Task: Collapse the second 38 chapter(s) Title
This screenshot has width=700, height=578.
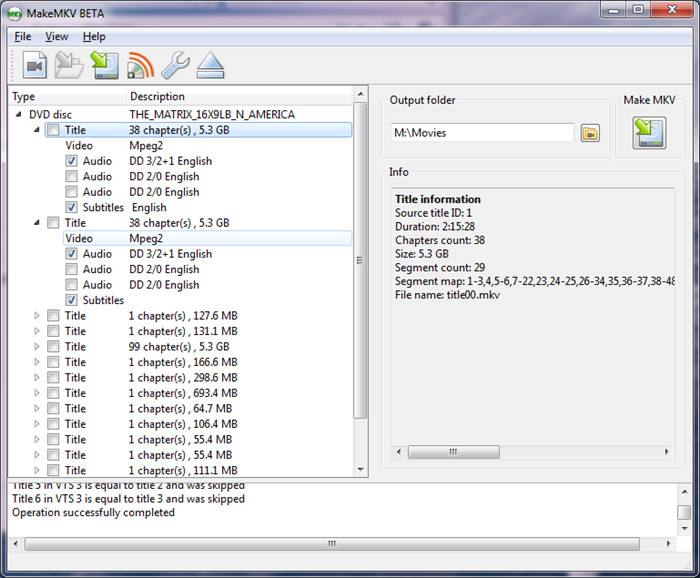Action: (x=37, y=223)
